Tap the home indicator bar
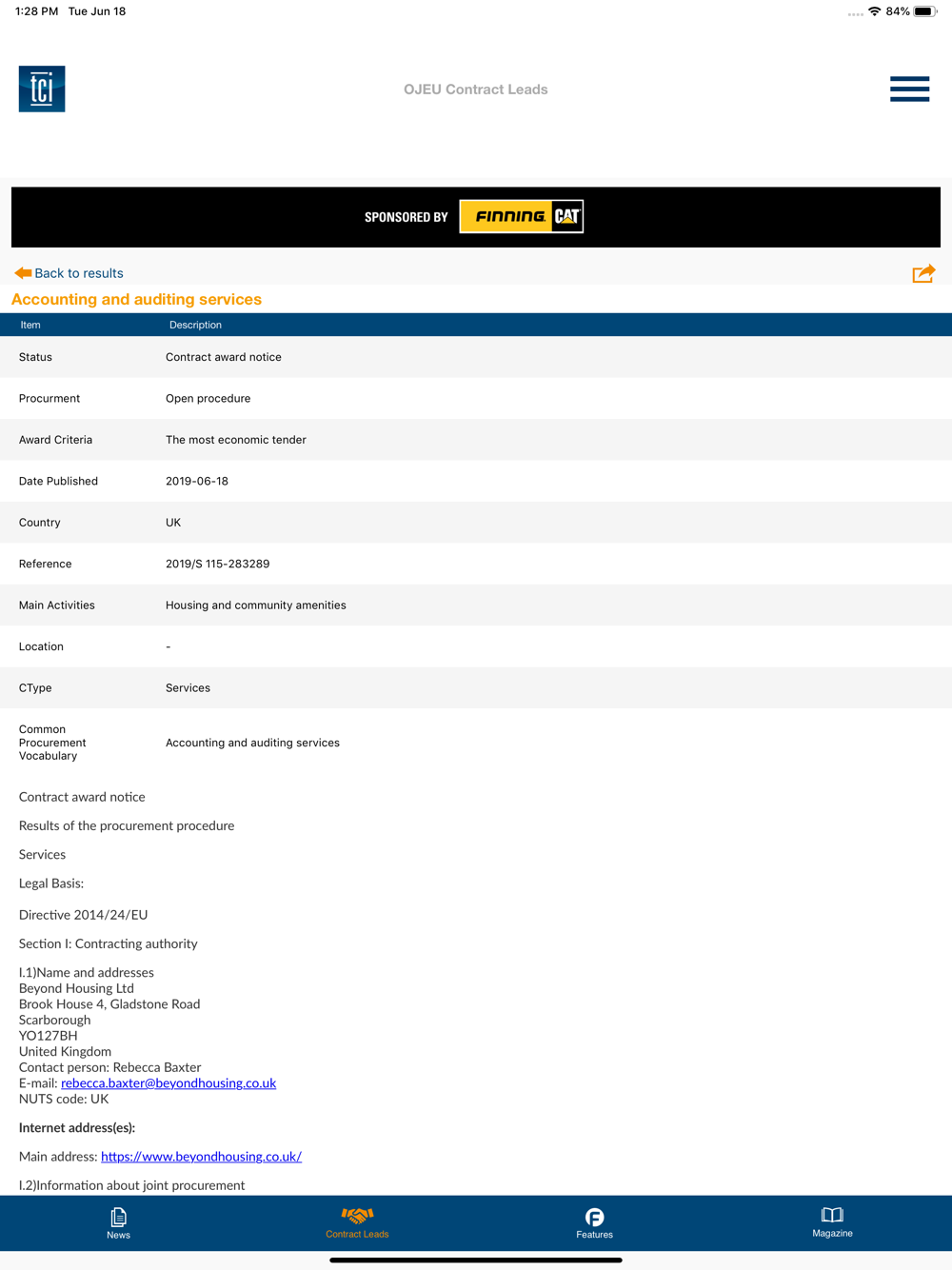 (x=476, y=1260)
